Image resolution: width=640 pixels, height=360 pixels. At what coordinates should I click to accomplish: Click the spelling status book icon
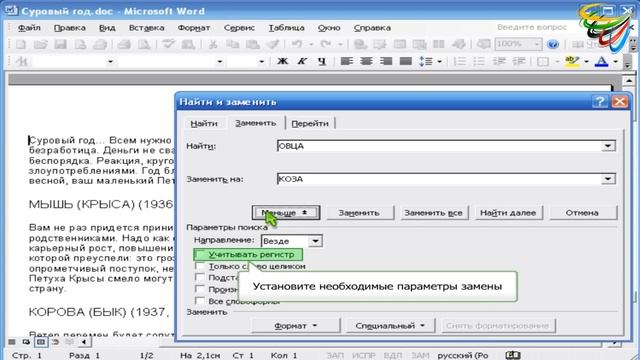pos(513,355)
